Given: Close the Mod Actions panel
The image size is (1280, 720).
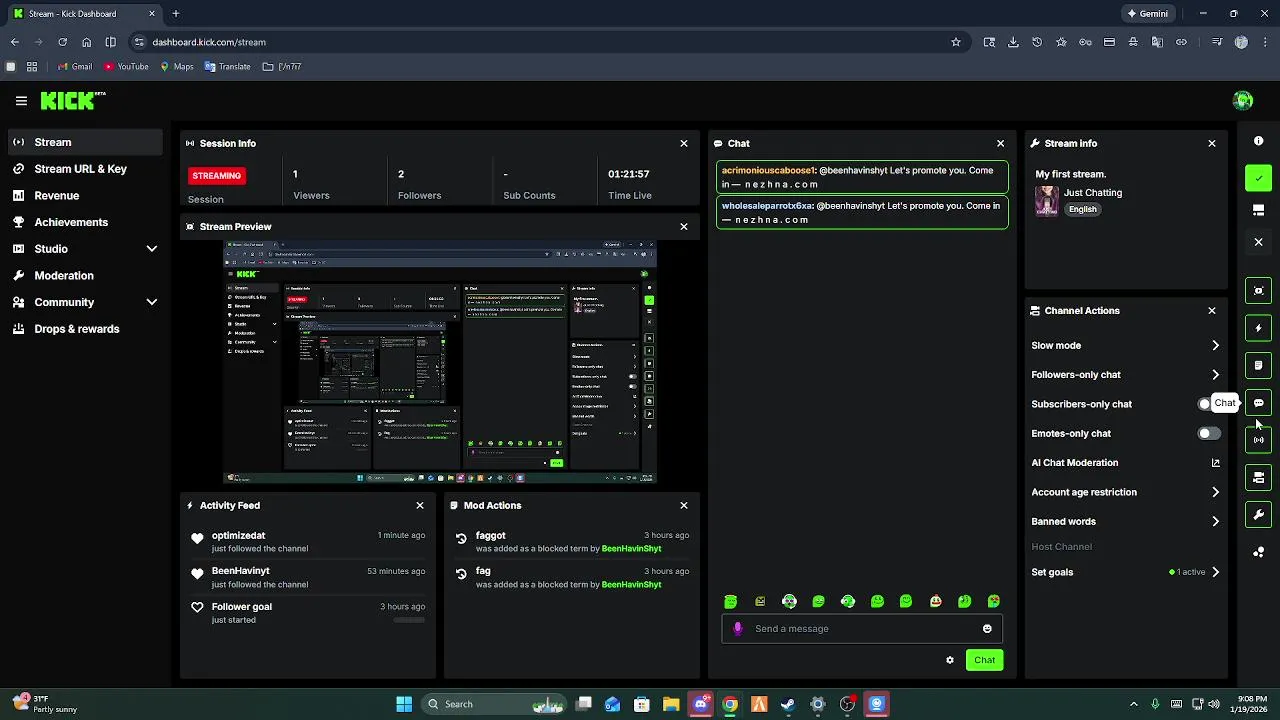Looking at the screenshot, I should click(x=684, y=506).
